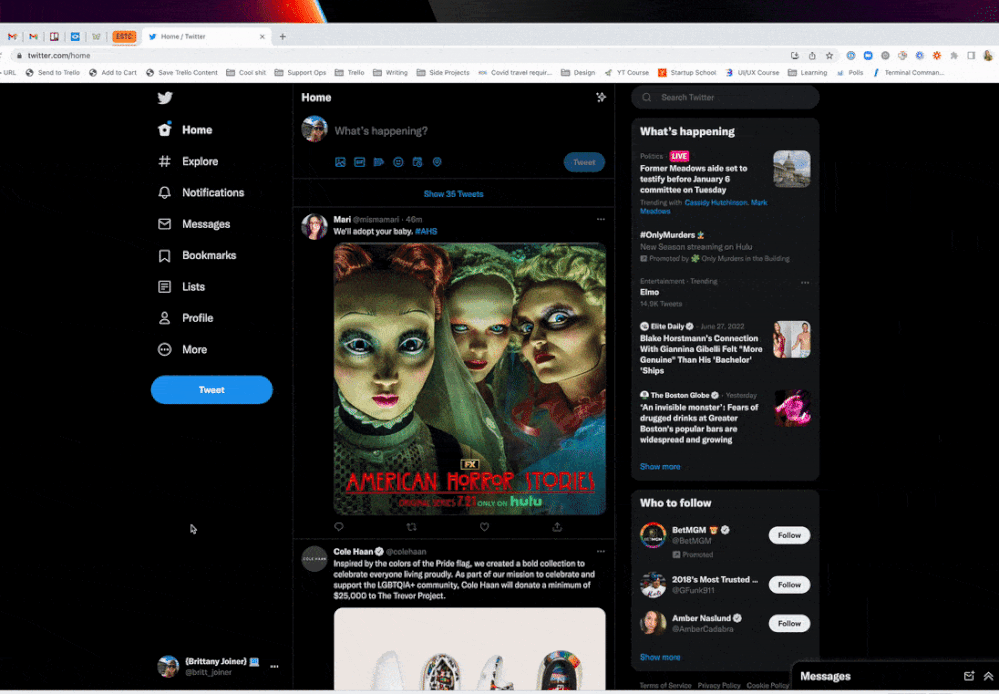Compose new message icon in Messages drawer
Viewport: 999px width, 694px height.
point(969,676)
